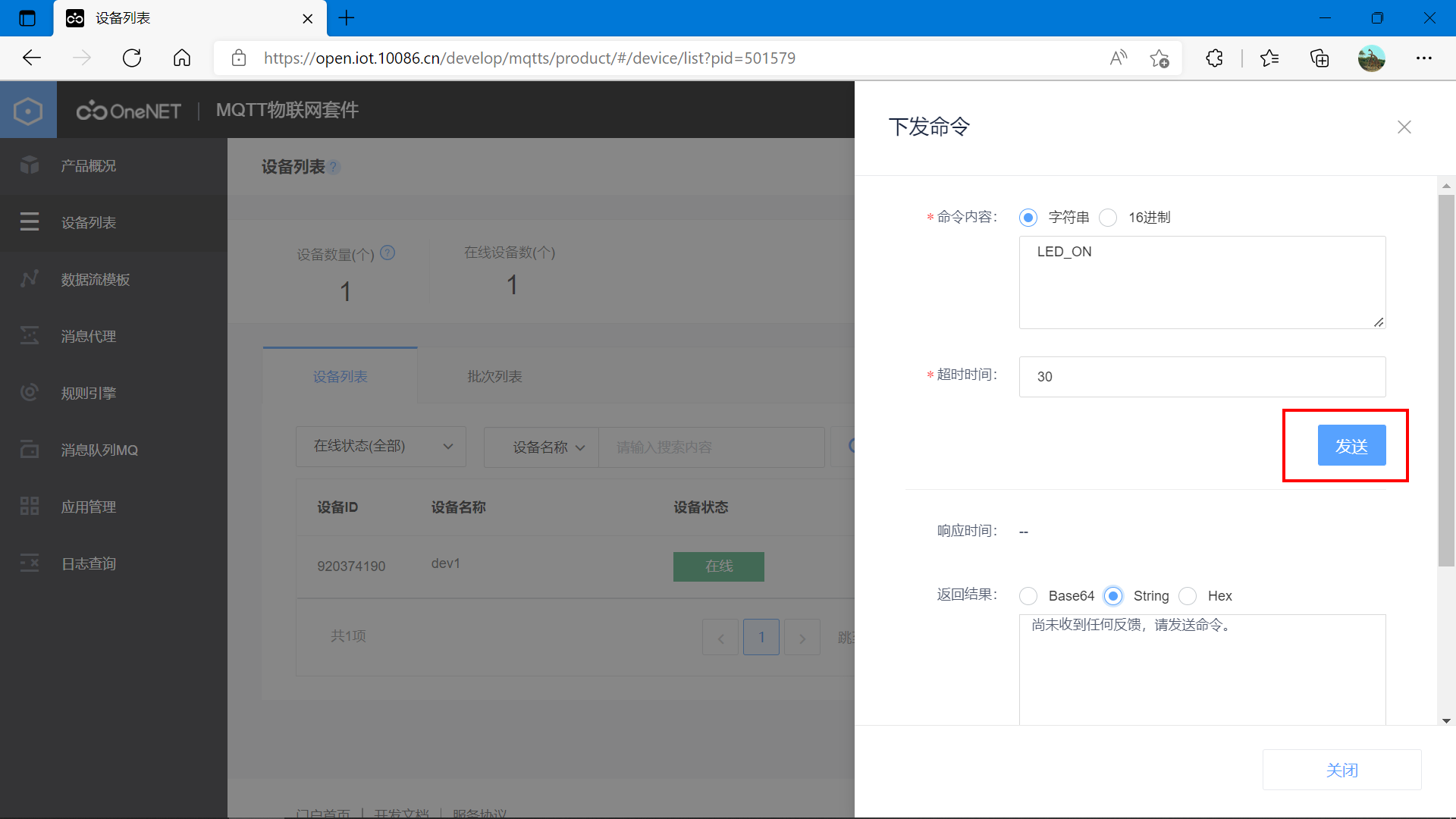
Task: Click the browser Home icon
Action: (x=182, y=58)
